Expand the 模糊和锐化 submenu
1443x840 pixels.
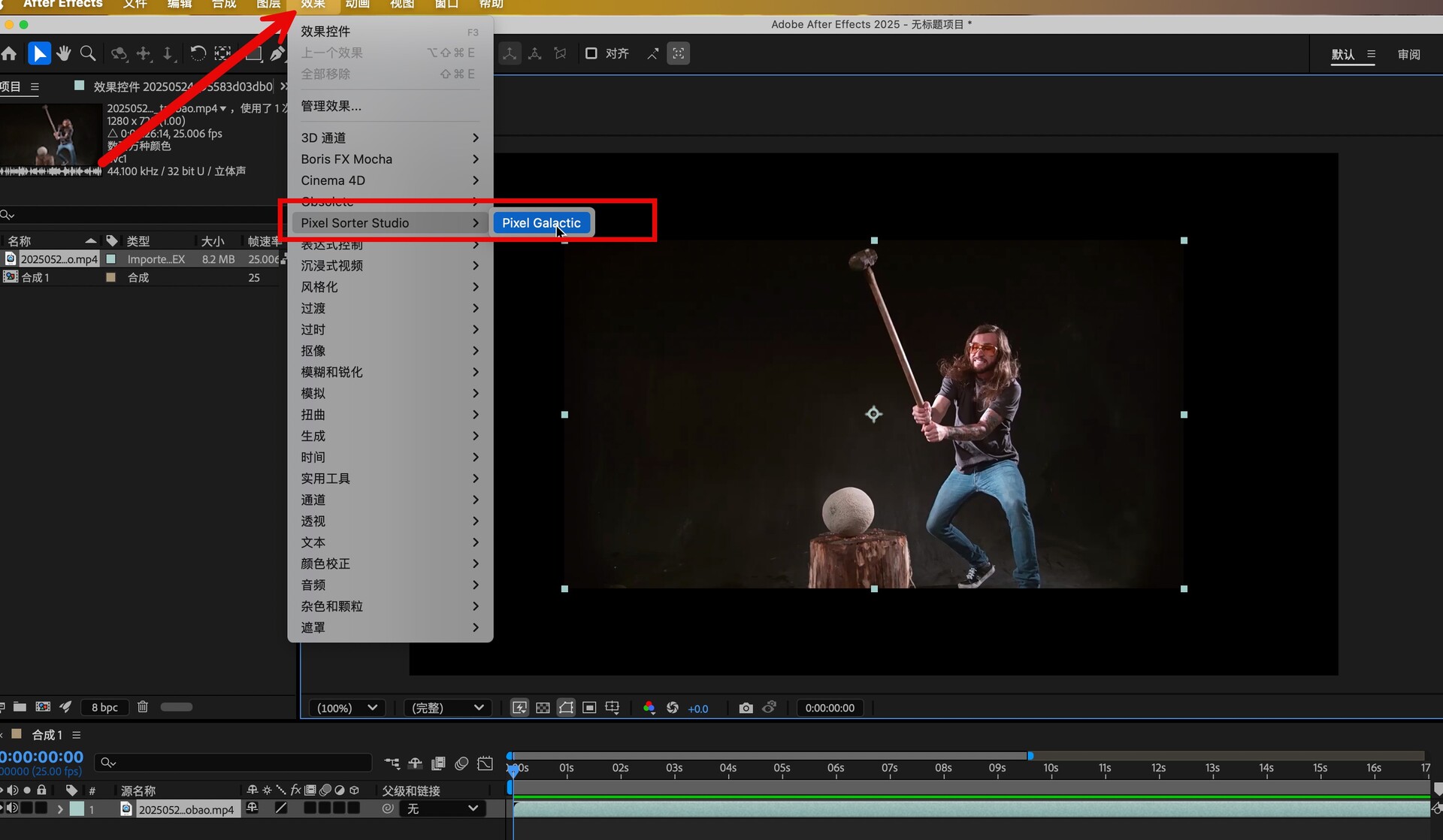pyautogui.click(x=390, y=372)
